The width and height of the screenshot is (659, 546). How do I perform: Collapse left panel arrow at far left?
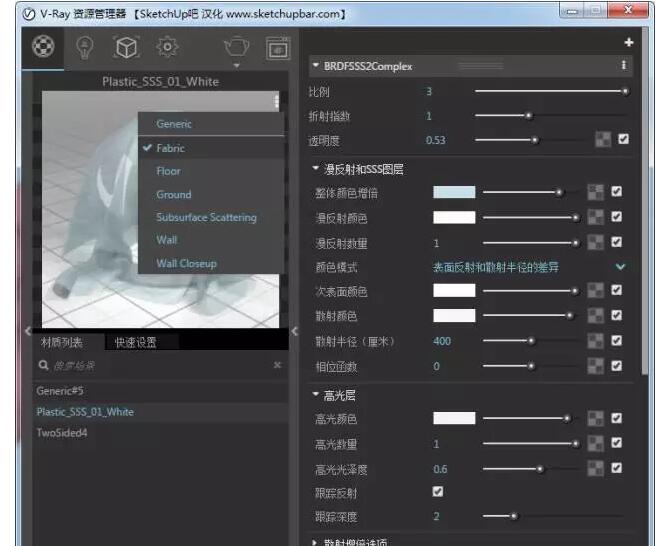tap(28, 331)
